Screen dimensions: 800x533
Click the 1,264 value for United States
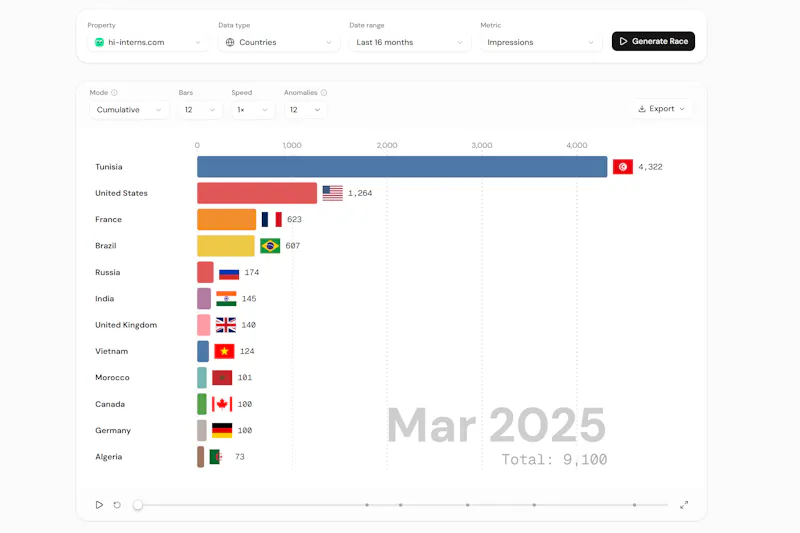360,193
